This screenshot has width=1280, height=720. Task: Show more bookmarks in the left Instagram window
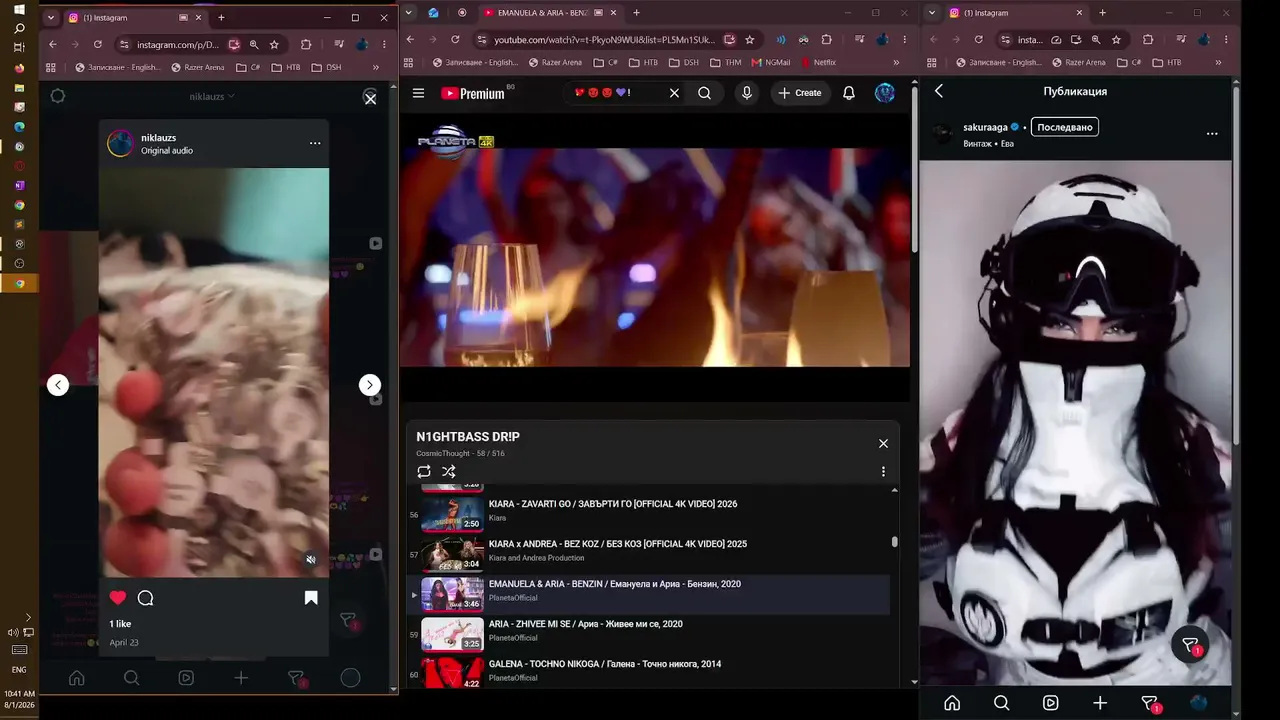[376, 67]
